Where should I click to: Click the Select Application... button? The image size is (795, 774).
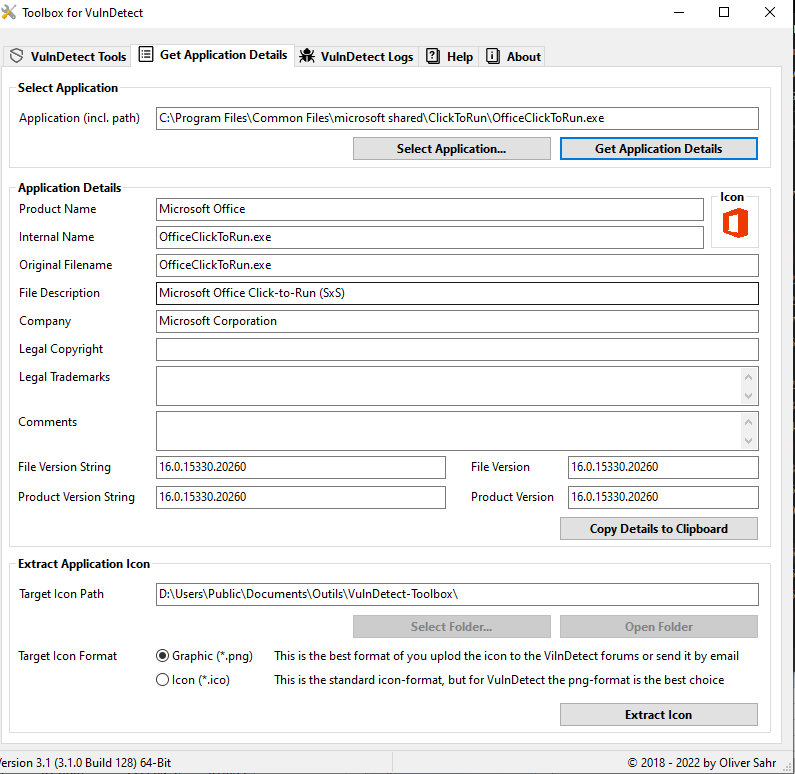(x=452, y=149)
